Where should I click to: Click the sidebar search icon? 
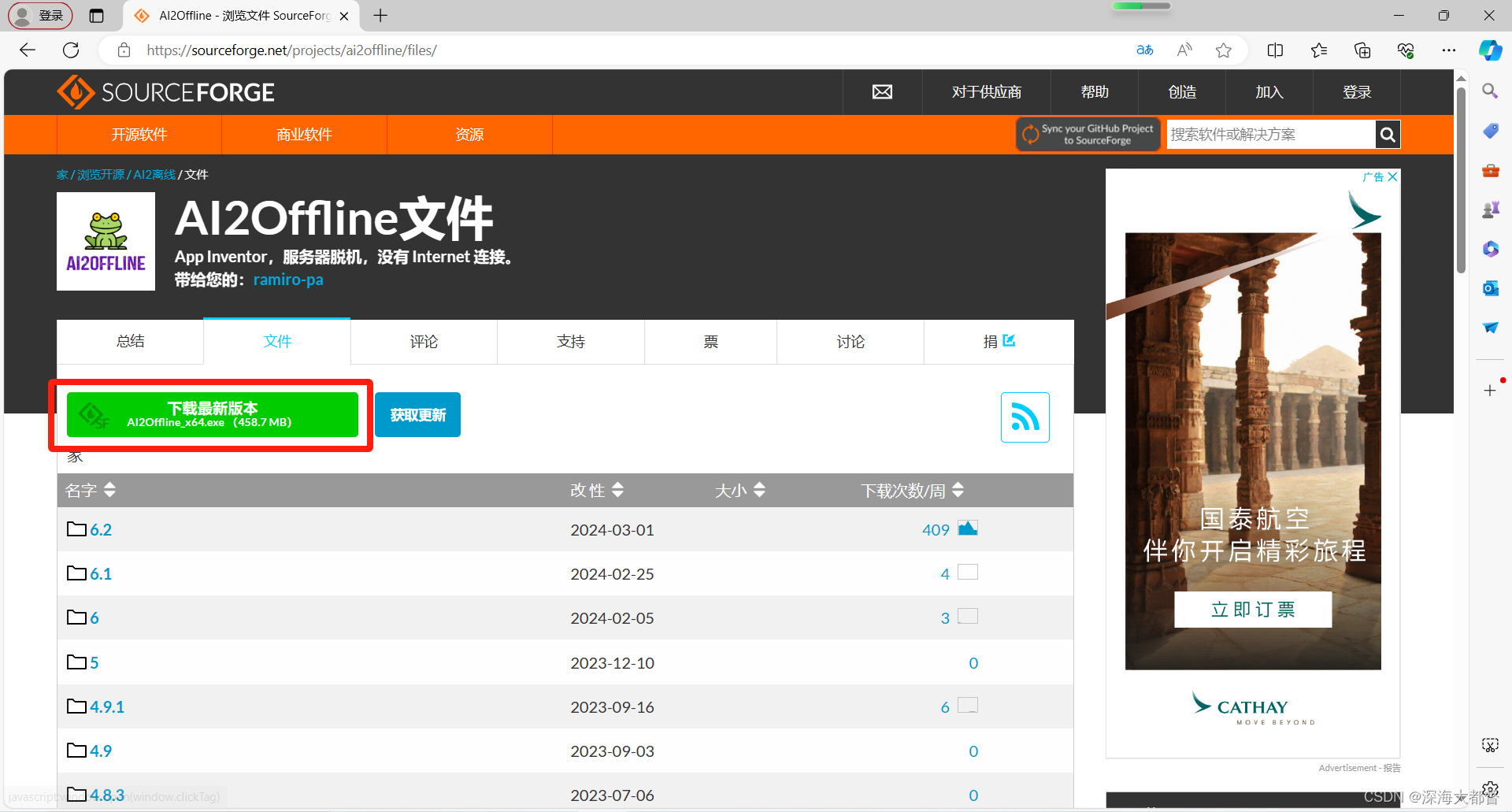pos(1490,91)
